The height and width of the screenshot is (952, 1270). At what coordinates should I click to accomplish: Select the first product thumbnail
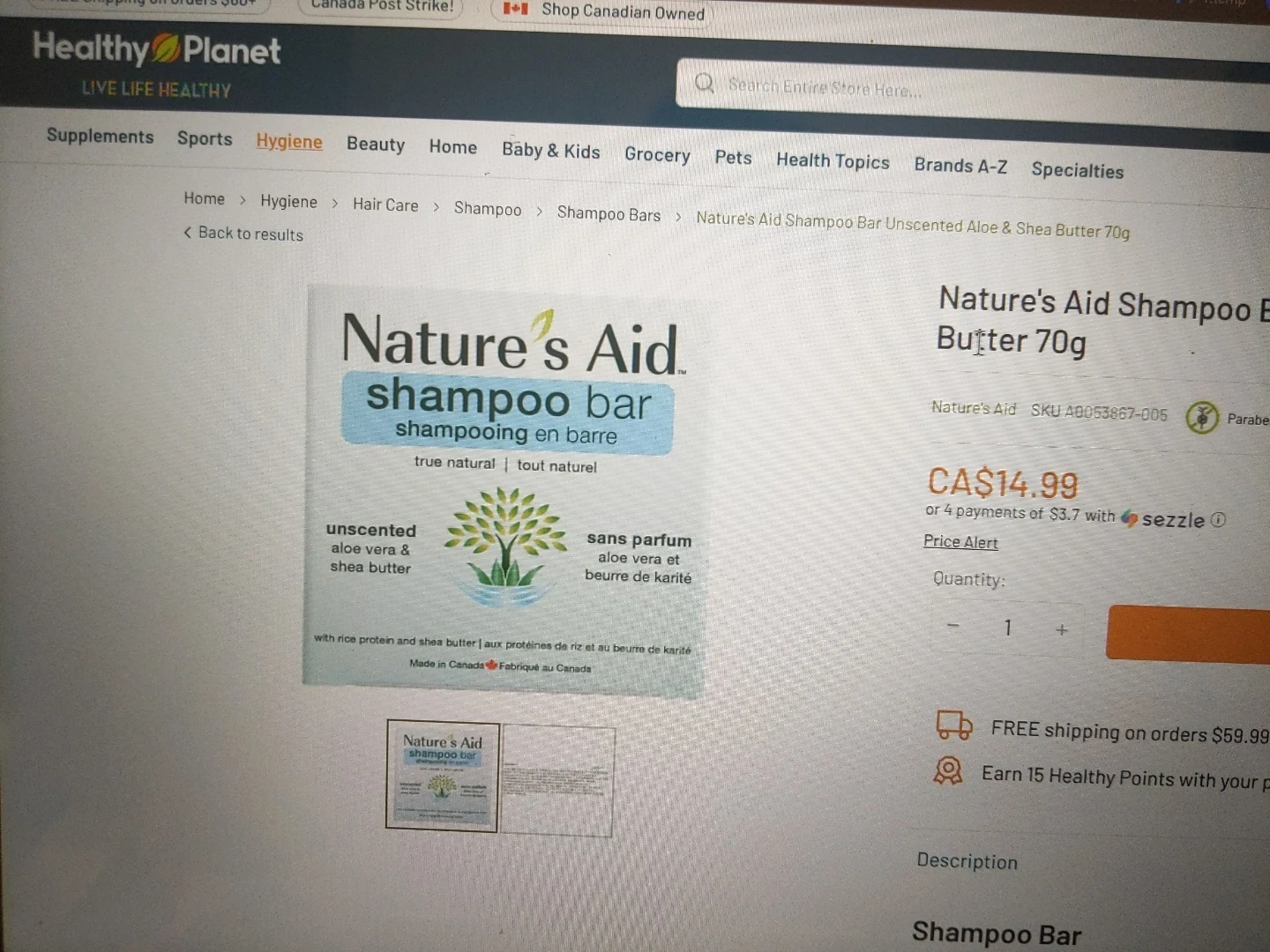click(x=443, y=776)
